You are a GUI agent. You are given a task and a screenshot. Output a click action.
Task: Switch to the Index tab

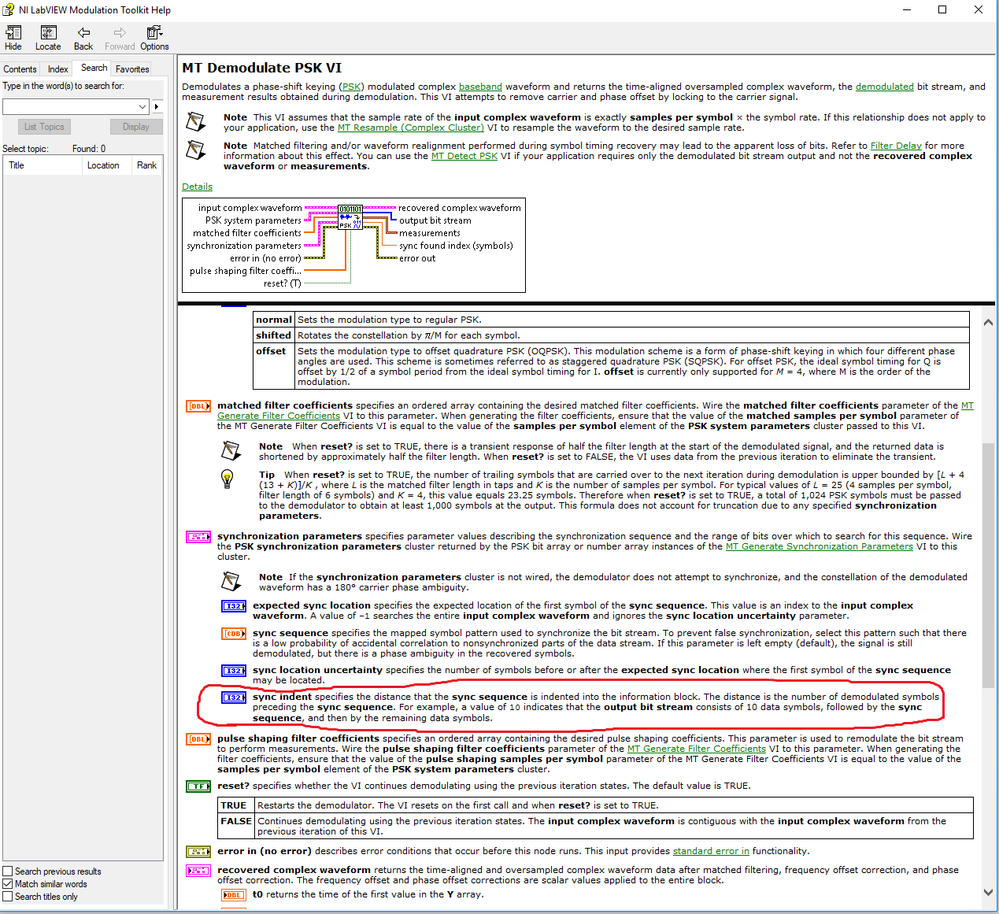[x=57, y=69]
